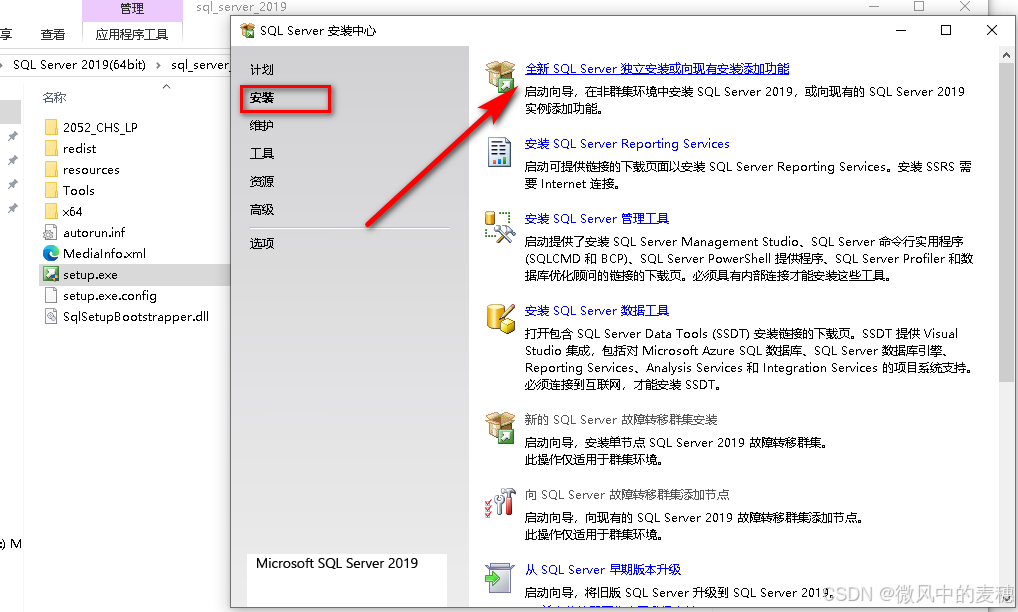Click the new standalone installation box icon

coord(500,77)
